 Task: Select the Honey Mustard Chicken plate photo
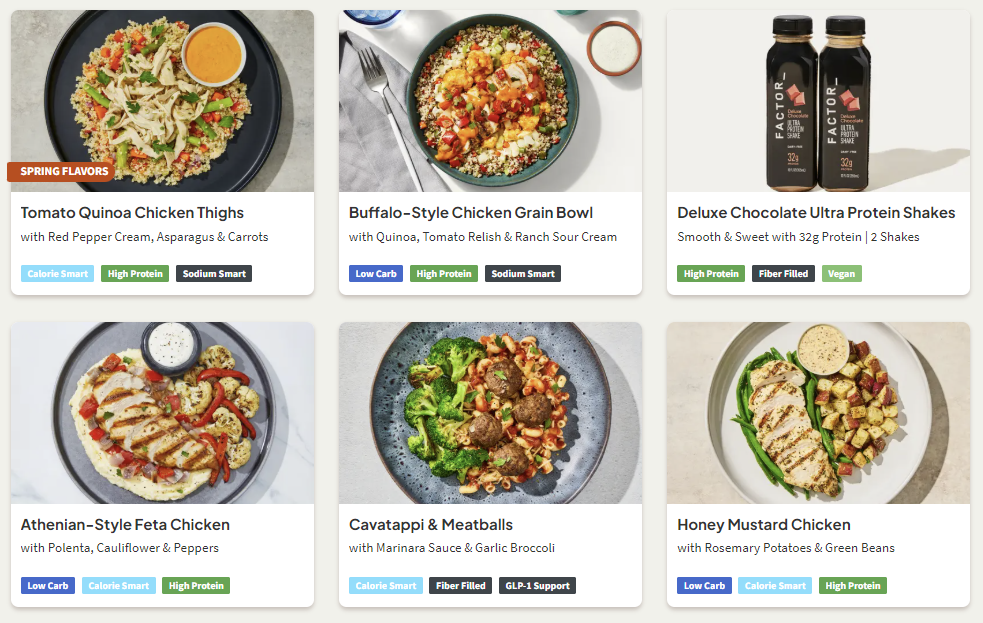click(818, 412)
